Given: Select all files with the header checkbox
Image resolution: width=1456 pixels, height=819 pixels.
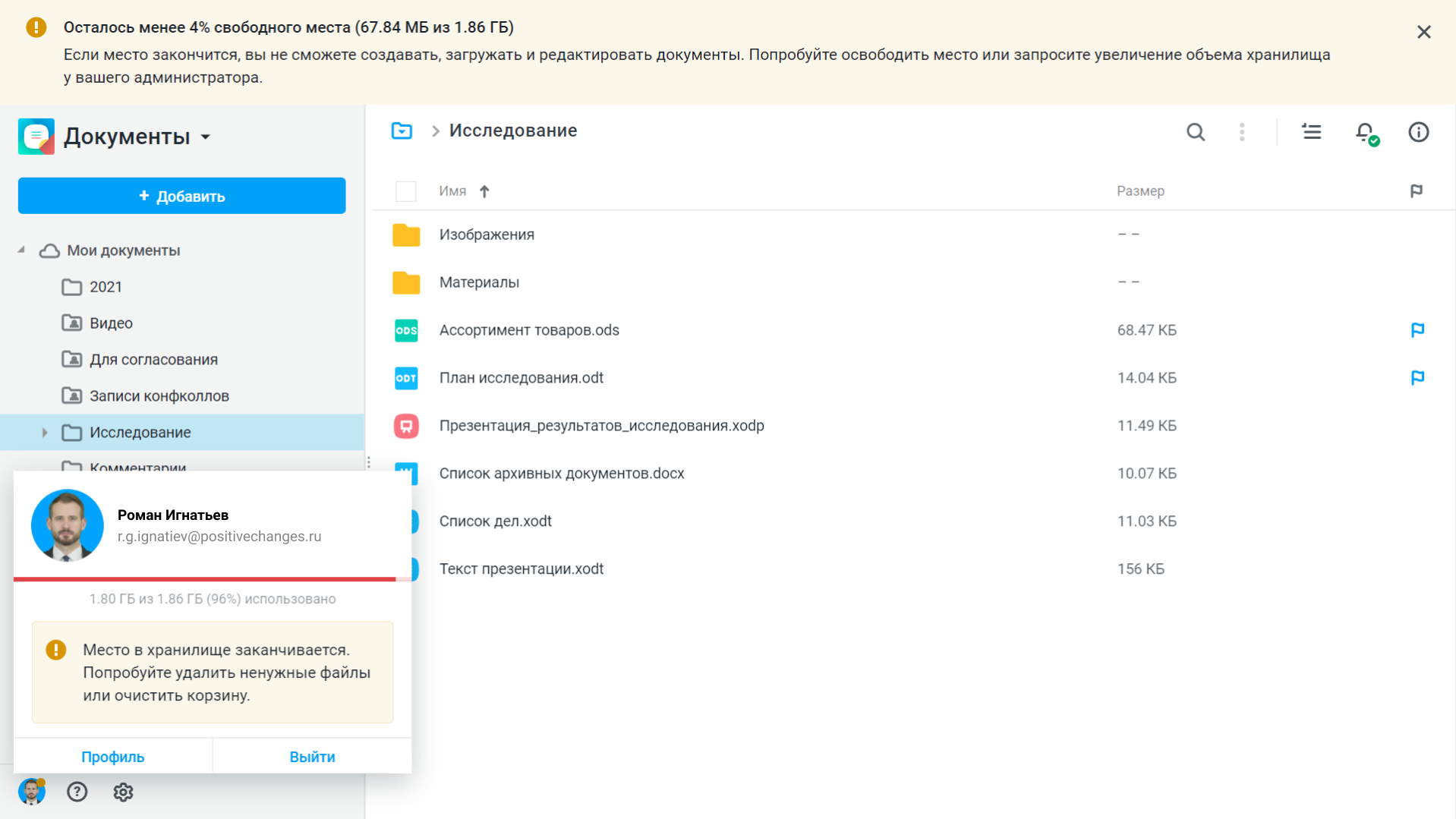Looking at the screenshot, I should (406, 191).
